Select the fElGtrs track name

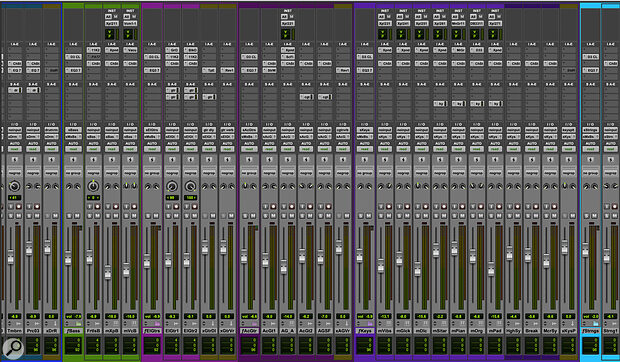[x=152, y=330]
